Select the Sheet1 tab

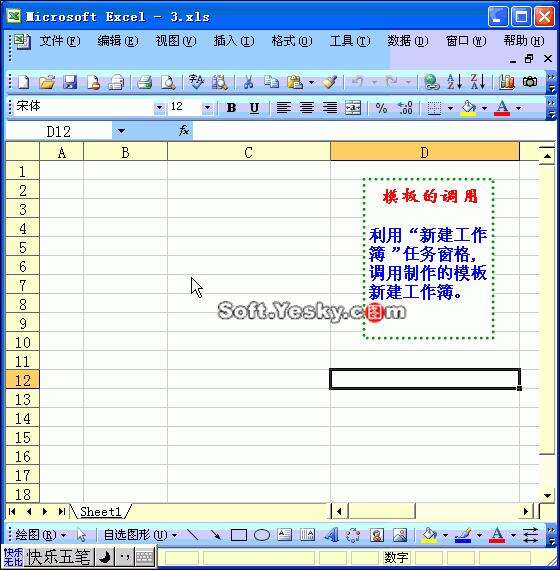click(x=100, y=512)
